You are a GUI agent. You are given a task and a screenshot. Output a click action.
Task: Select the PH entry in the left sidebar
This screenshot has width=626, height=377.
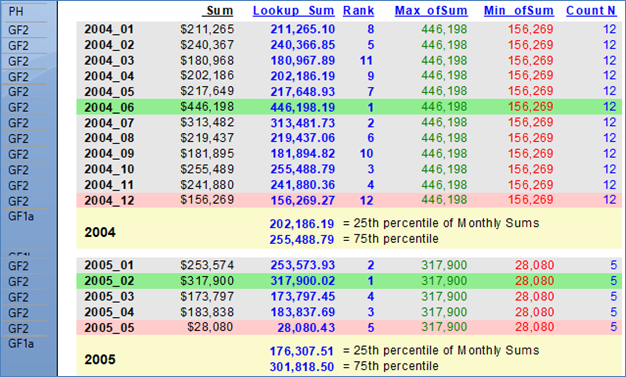(16, 12)
